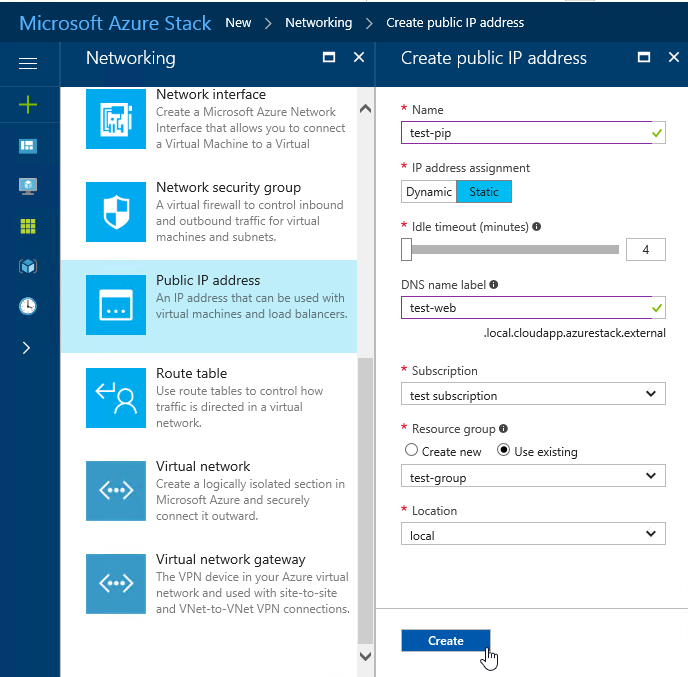Screen dimensions: 688x677
Task: Open the Location dropdown
Action: click(533, 534)
